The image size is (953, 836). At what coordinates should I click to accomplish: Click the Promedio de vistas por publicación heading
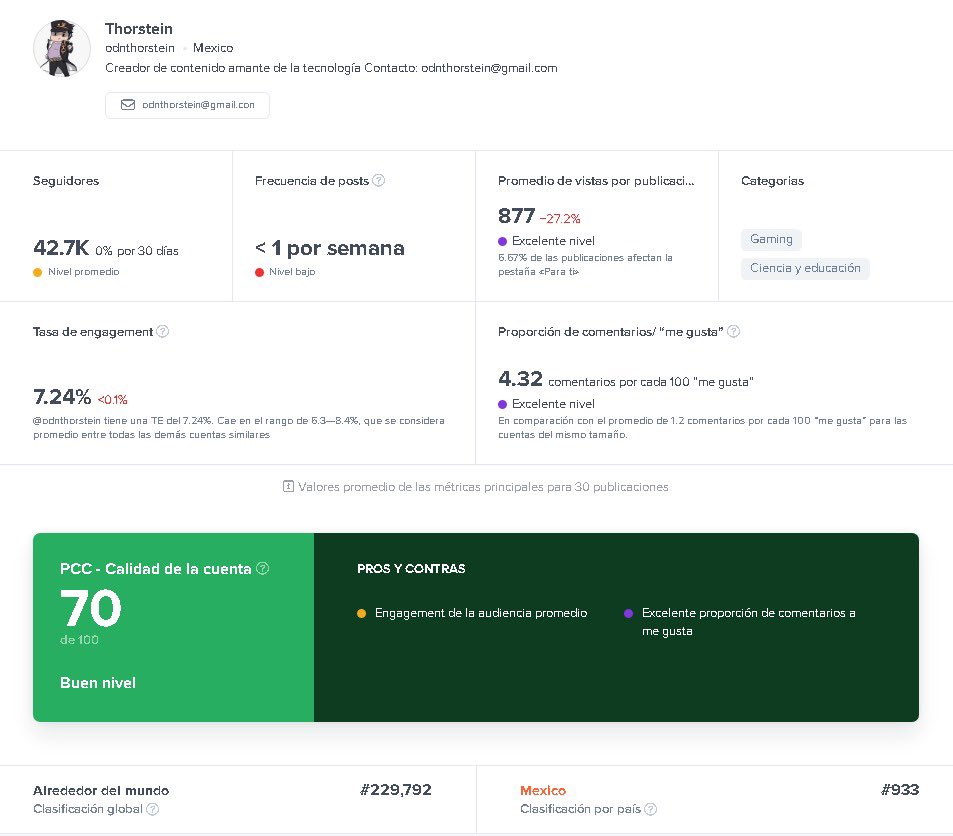click(596, 181)
